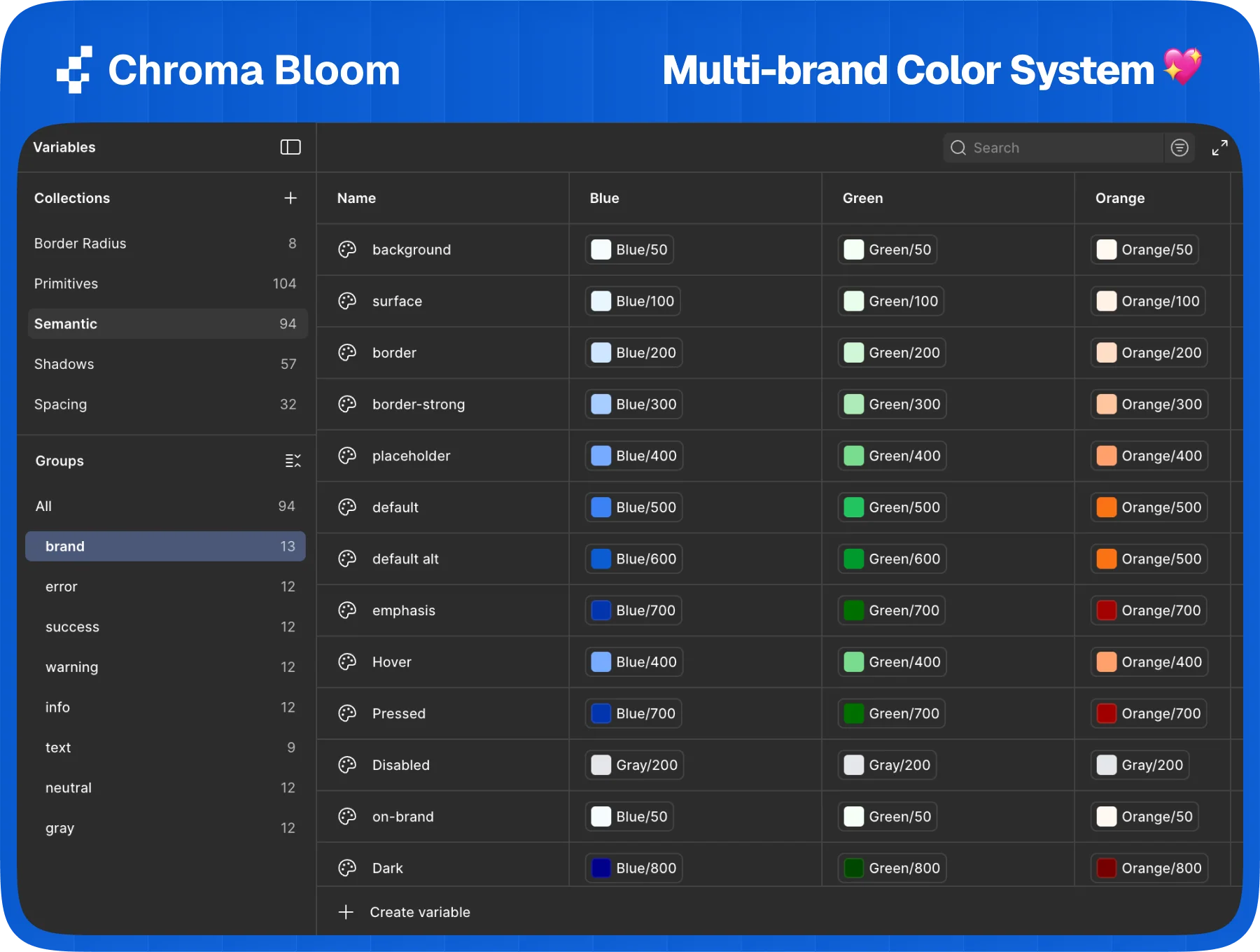Viewport: 1260px width, 952px height.
Task: Click the 'Variables' panel title
Action: point(64,147)
